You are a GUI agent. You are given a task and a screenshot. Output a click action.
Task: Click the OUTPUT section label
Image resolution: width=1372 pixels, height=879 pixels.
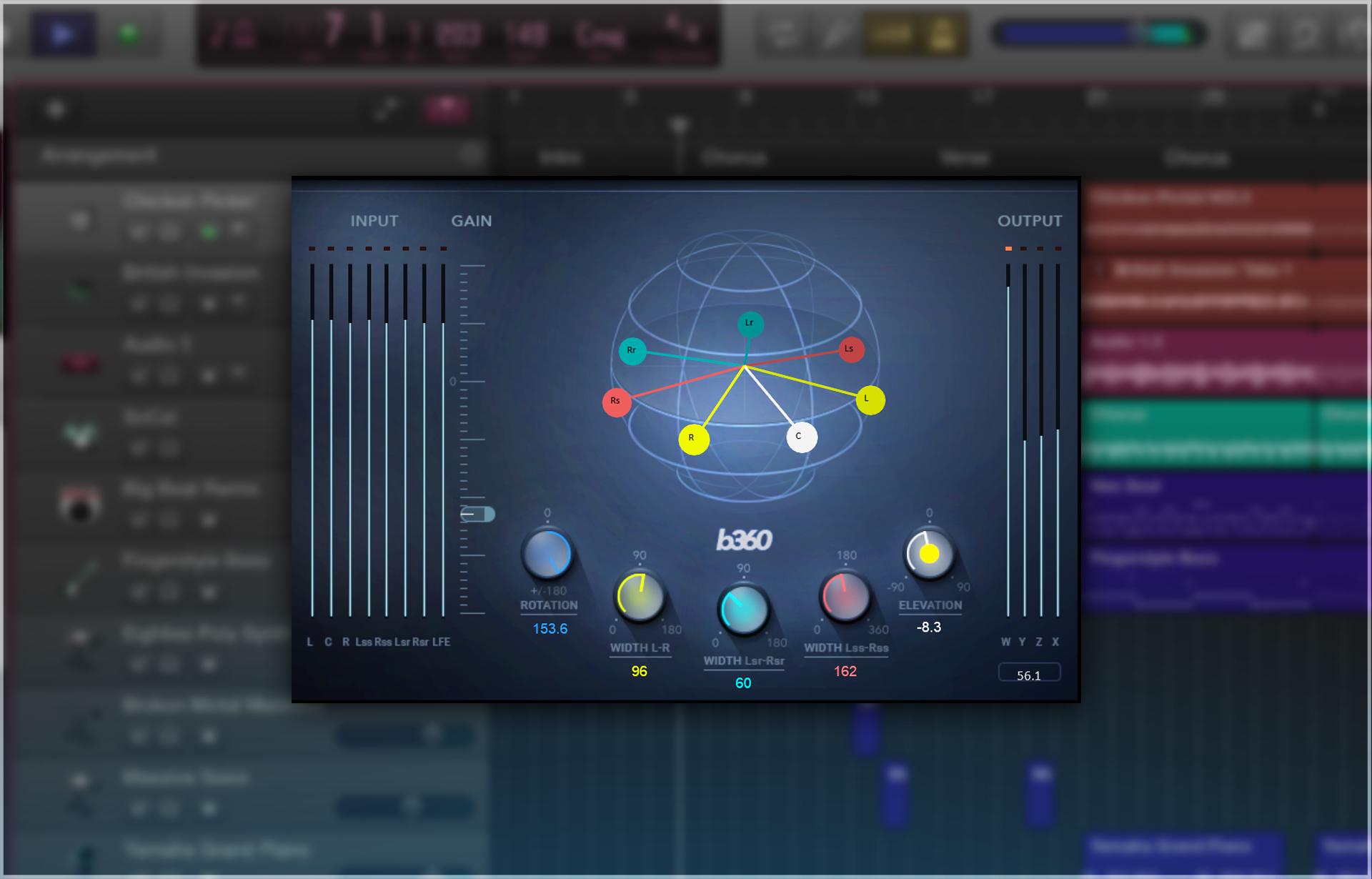(1030, 221)
